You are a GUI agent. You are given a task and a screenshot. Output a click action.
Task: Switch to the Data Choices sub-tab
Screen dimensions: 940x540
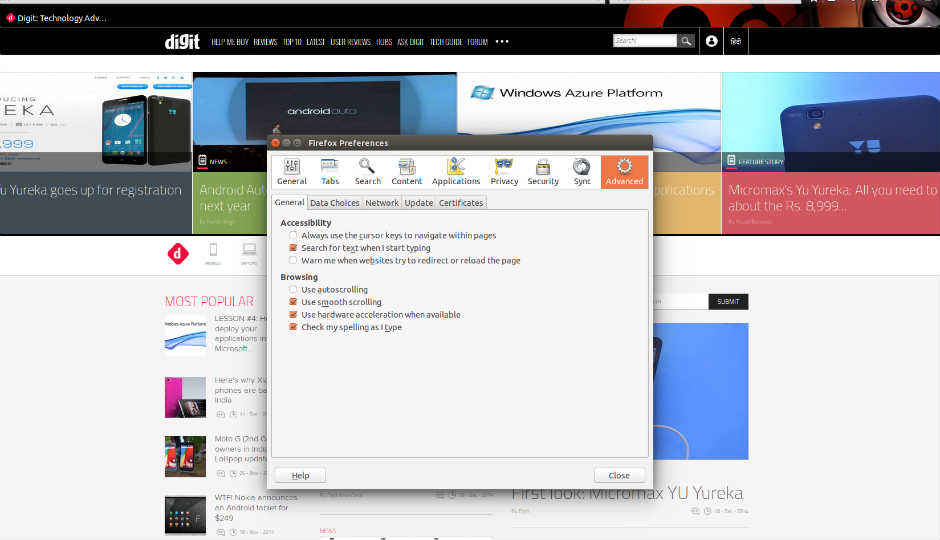click(335, 203)
